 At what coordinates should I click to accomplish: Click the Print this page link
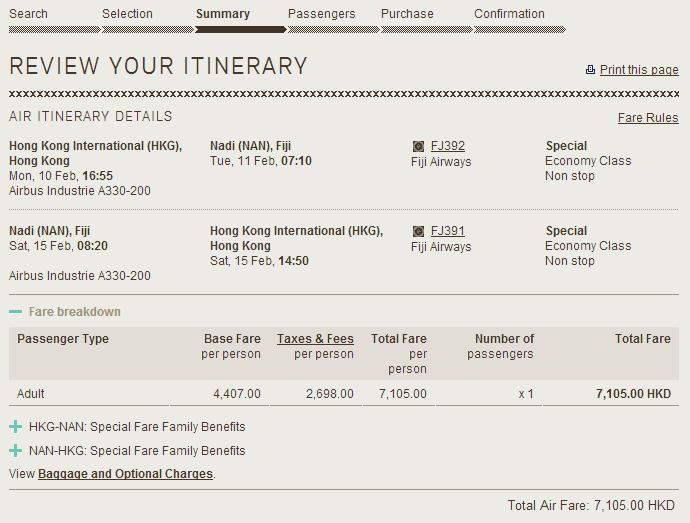pos(639,70)
